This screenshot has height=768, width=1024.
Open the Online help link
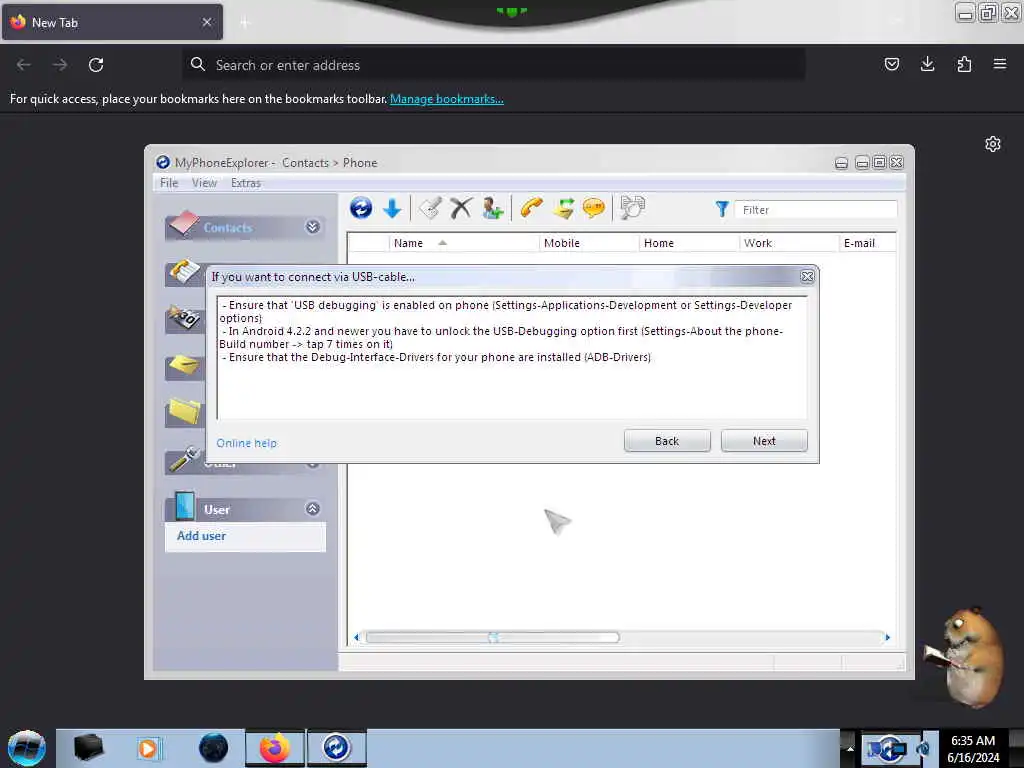247,443
